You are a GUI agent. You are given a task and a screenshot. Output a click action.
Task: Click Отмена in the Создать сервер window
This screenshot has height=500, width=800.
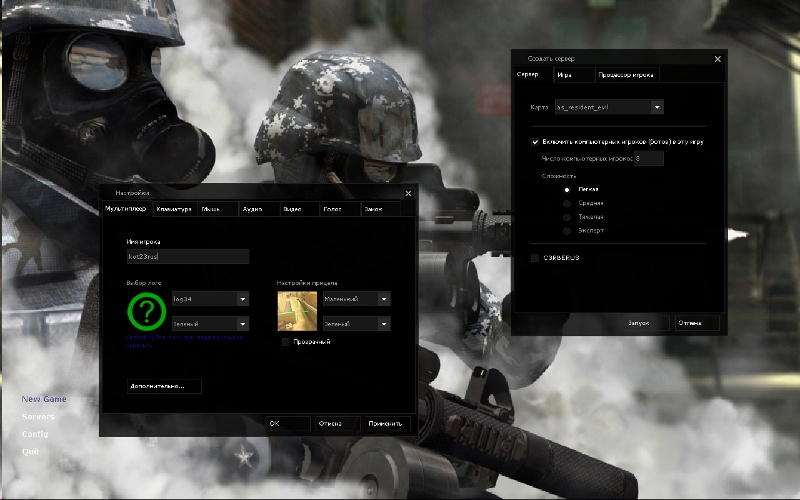[x=697, y=323]
